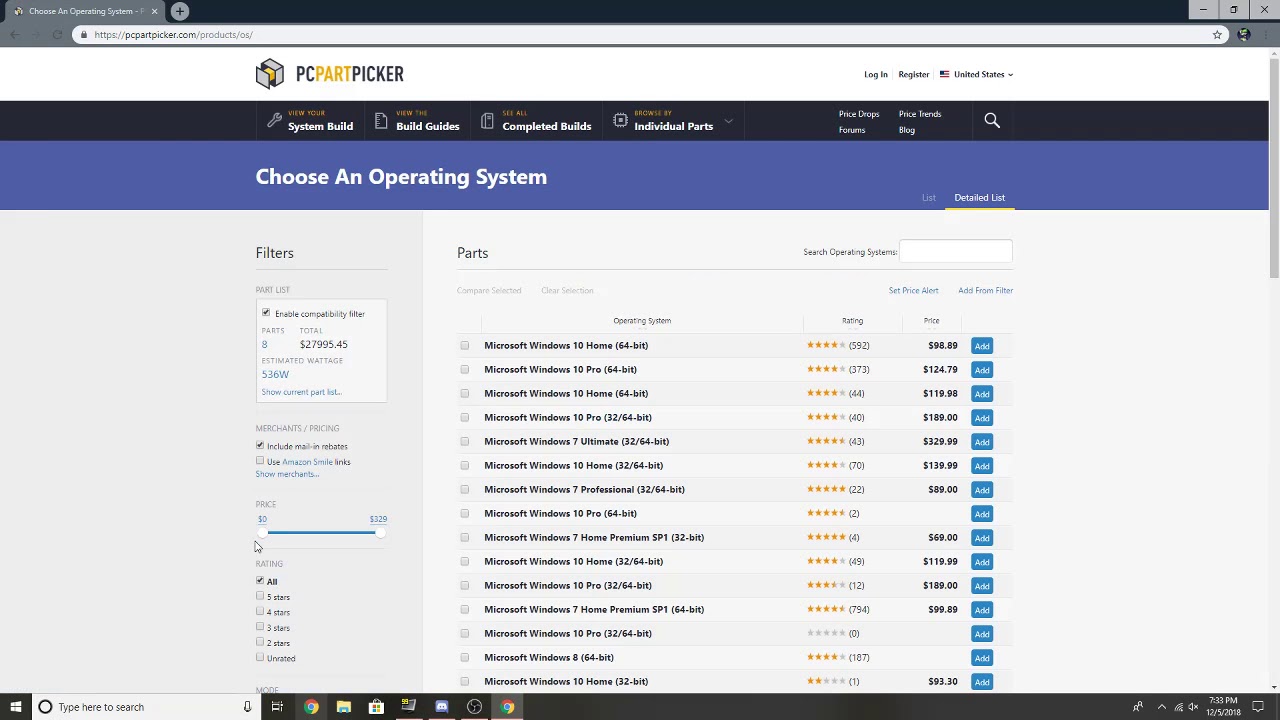1280x720 pixels.
Task: Open Microsoft Windows 10 Pro (64-bit) $124.79
Action: pyautogui.click(x=560, y=369)
